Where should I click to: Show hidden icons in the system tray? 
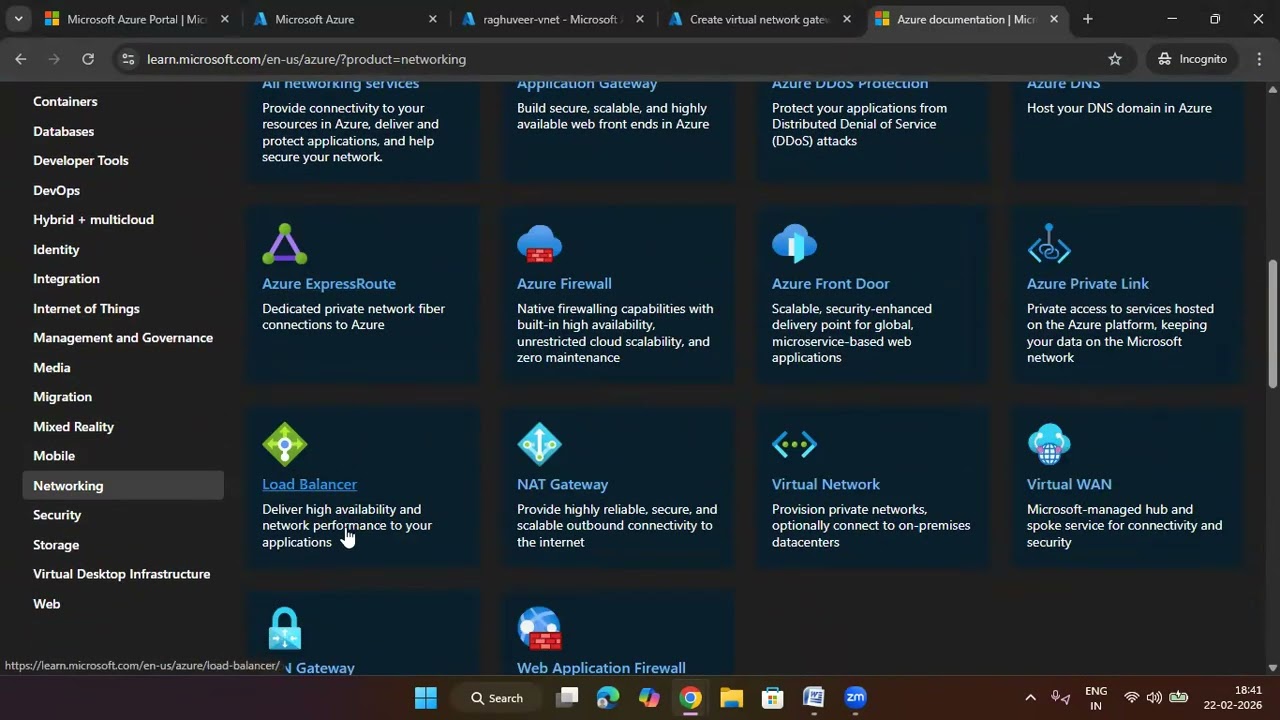(x=1030, y=698)
